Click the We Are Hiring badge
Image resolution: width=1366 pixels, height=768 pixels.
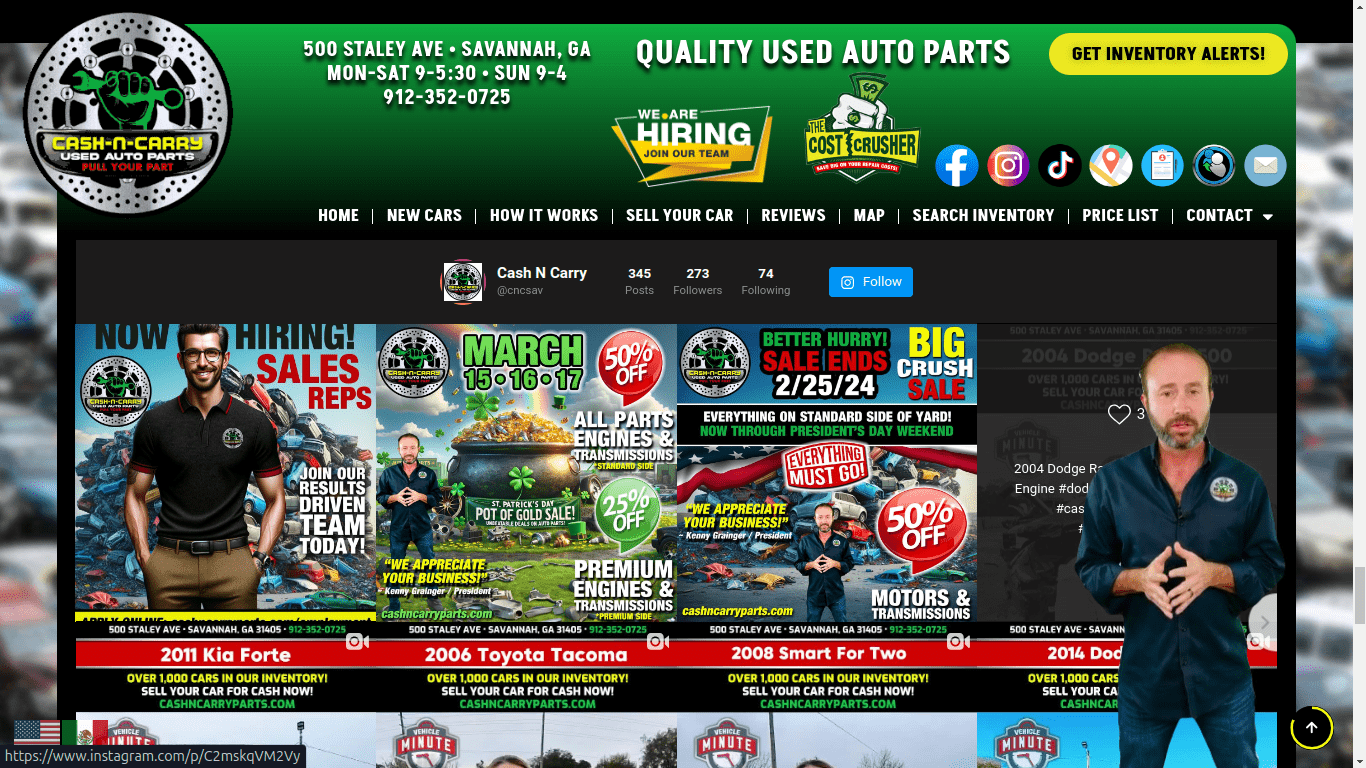click(691, 145)
